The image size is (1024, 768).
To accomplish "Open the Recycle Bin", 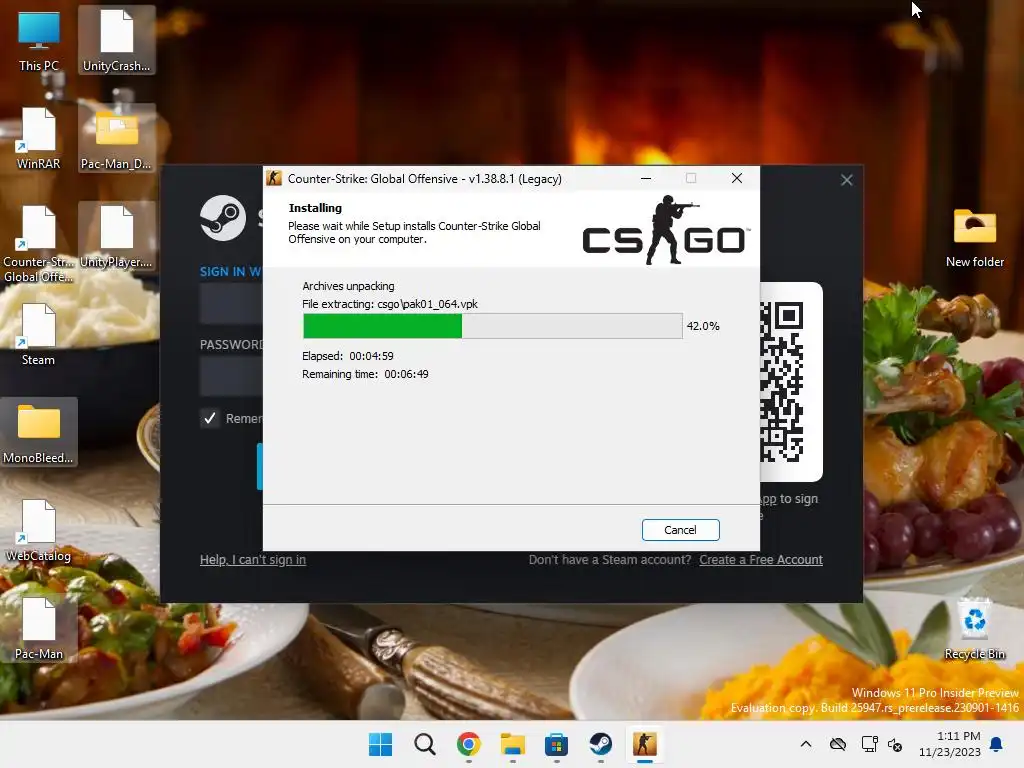I will (974, 629).
